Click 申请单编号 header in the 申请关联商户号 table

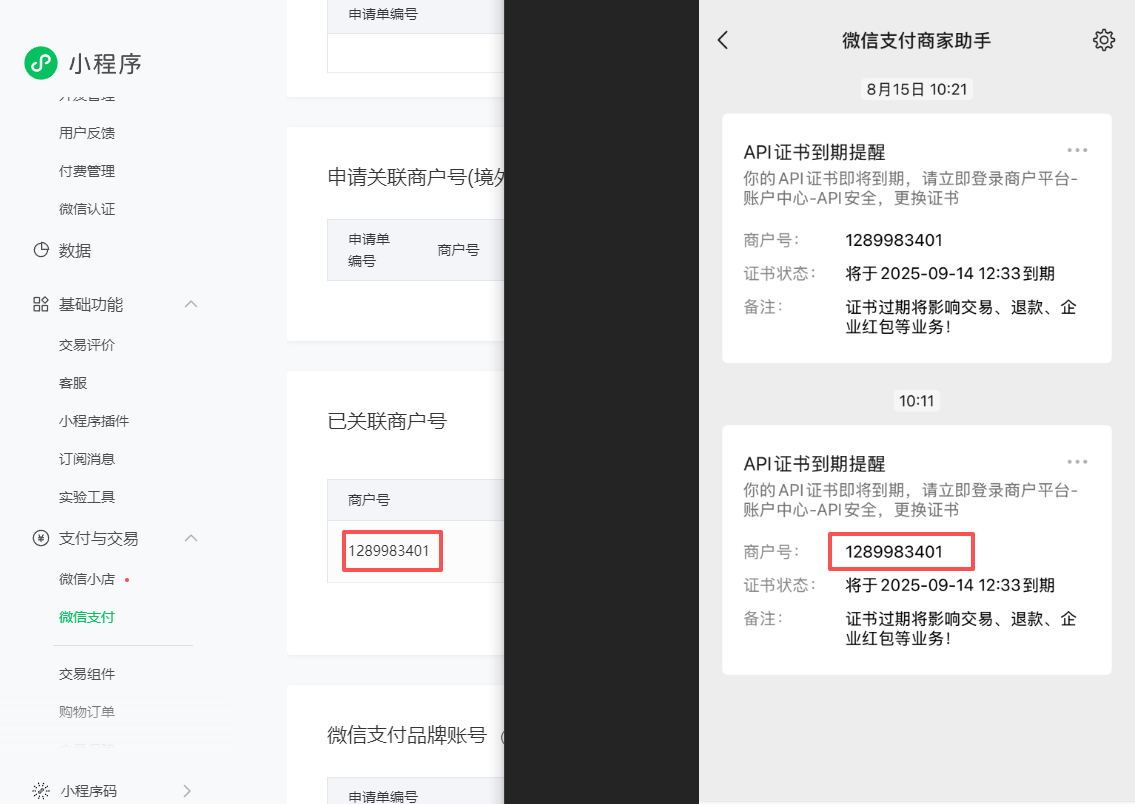point(369,250)
